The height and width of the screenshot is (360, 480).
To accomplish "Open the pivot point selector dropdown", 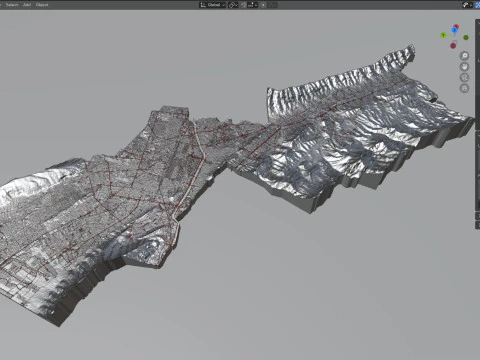I will click(233, 5).
